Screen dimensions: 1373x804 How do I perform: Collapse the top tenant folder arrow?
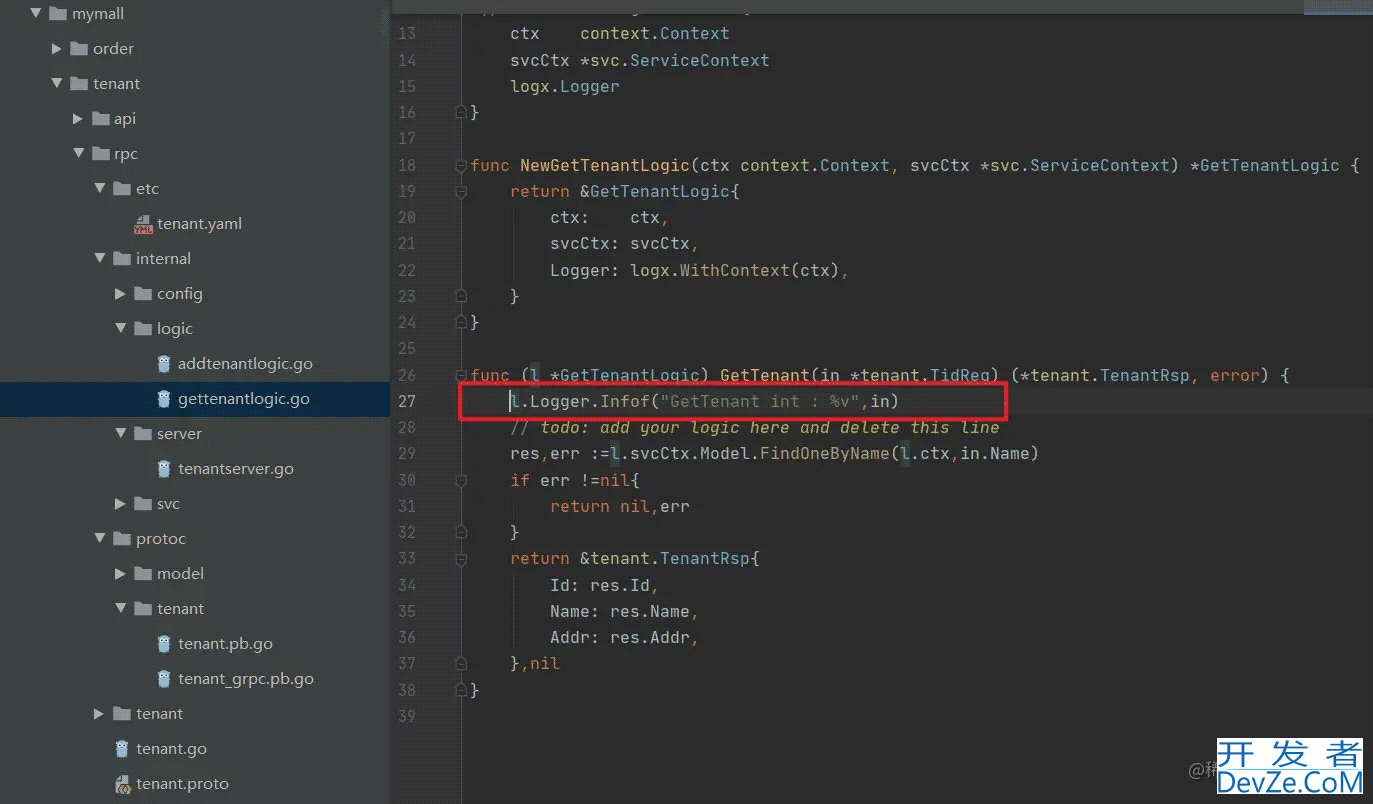(x=57, y=84)
